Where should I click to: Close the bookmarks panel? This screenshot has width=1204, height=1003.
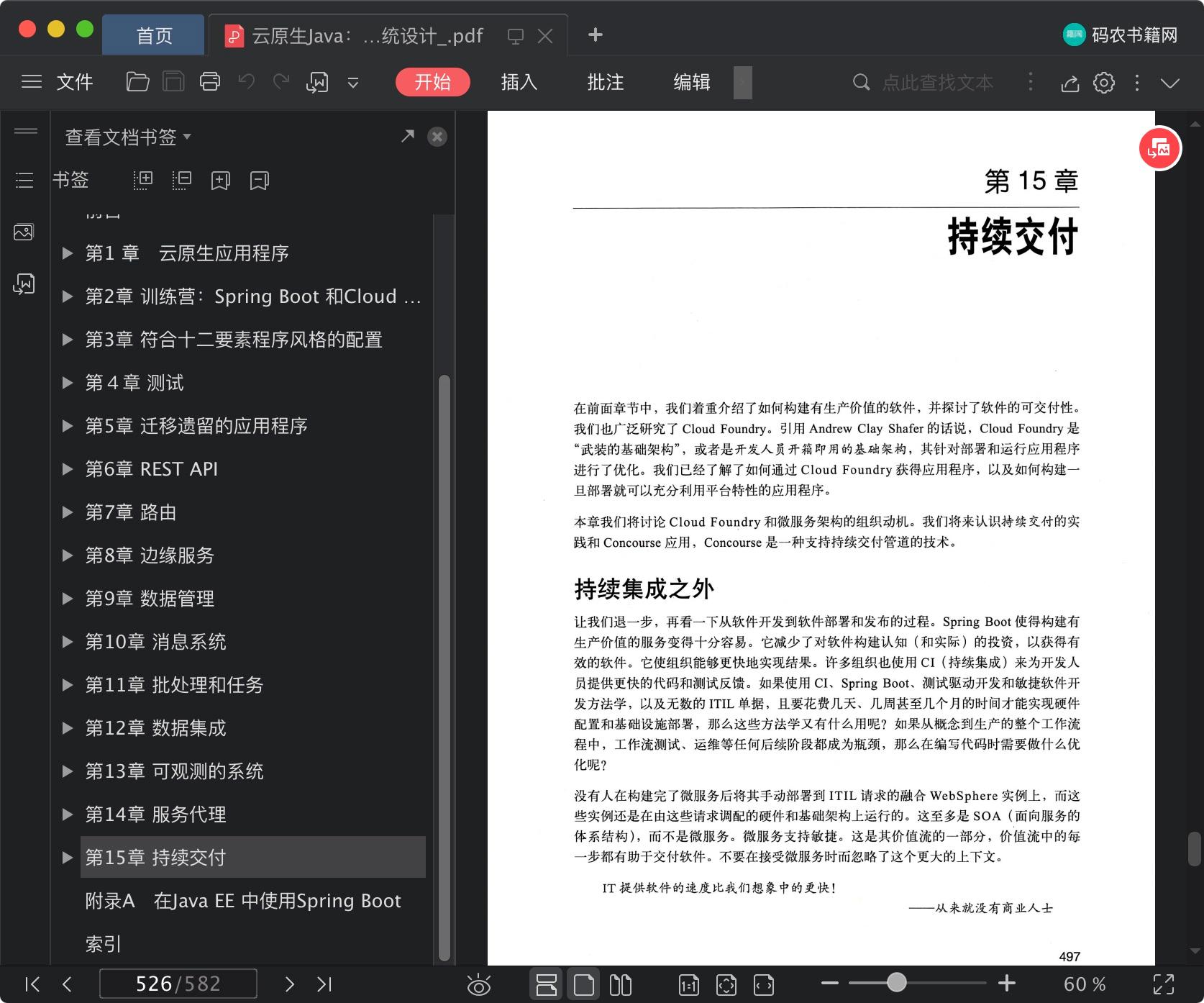pos(437,137)
